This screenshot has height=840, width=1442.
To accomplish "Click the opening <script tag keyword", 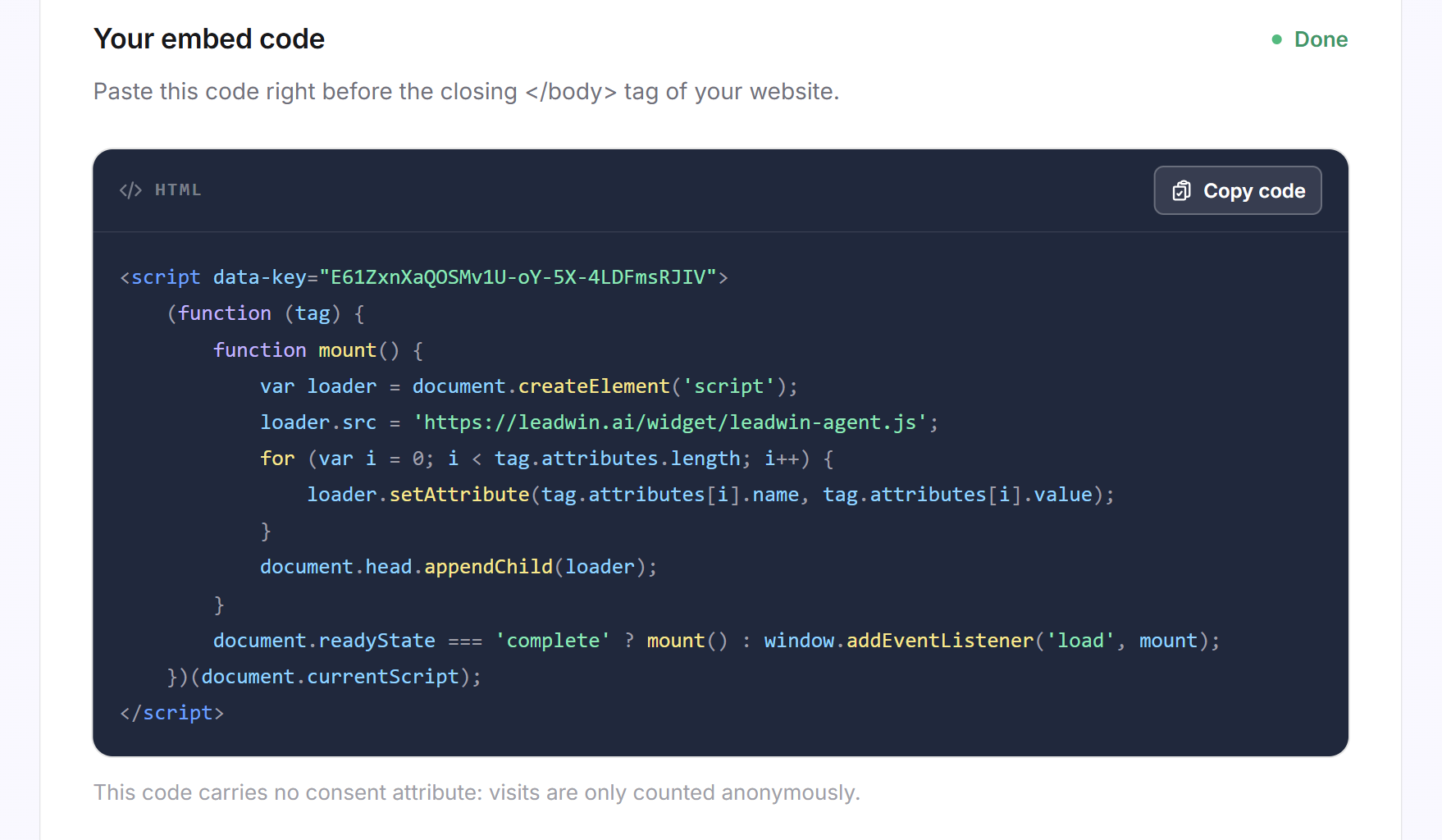I will pos(160,277).
